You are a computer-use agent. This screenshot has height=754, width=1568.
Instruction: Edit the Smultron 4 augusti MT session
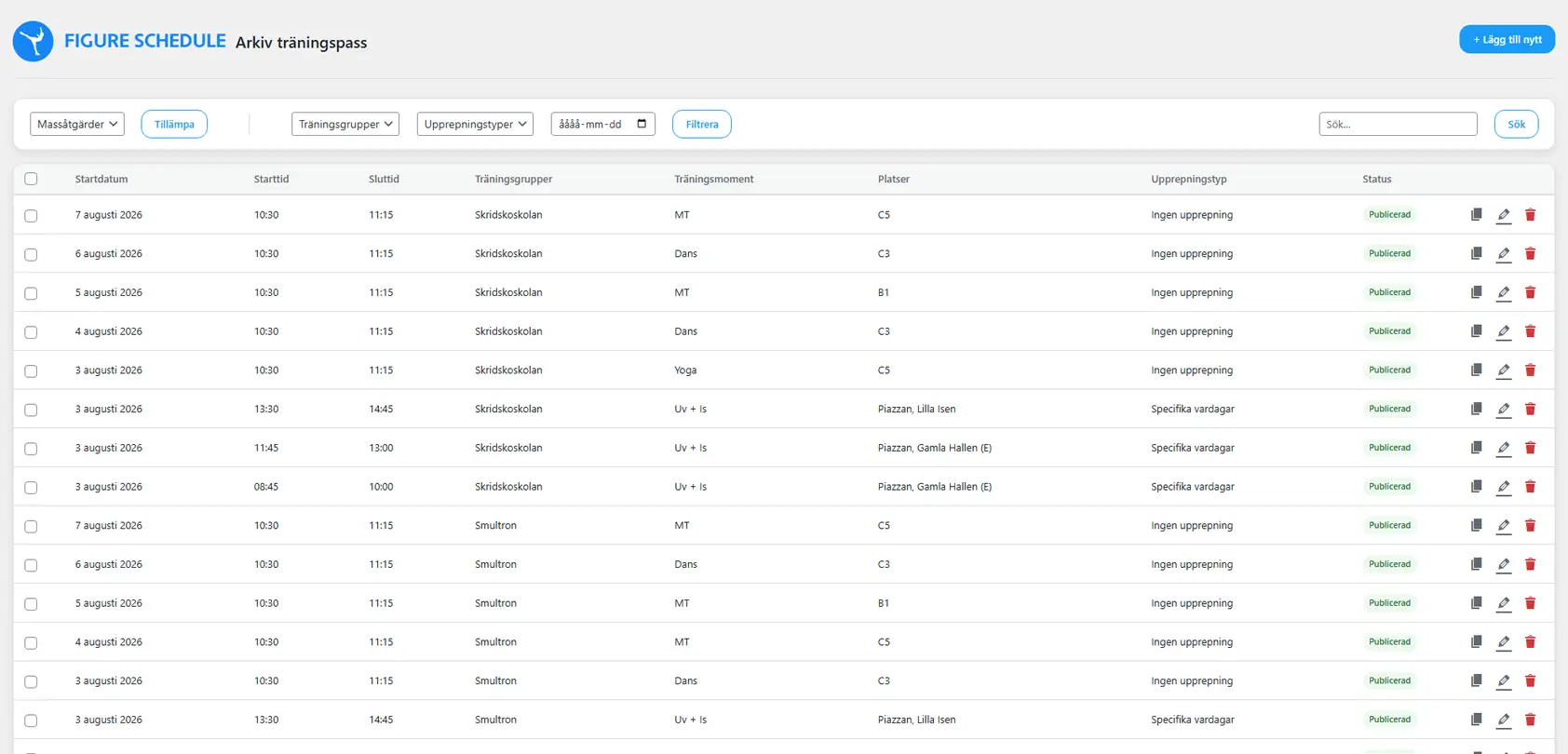point(1504,642)
